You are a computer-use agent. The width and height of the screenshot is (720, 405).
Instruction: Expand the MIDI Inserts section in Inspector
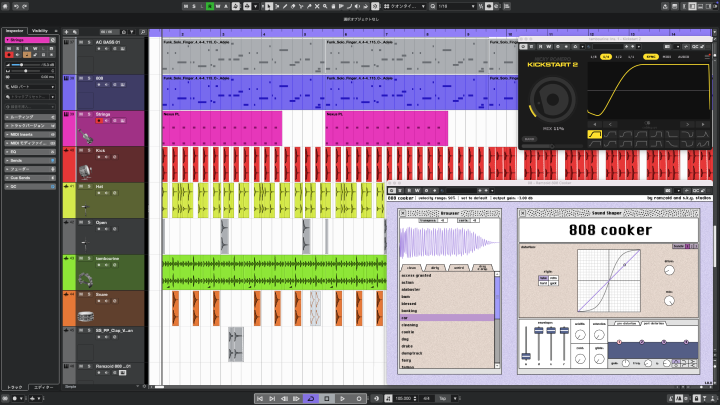[30, 135]
